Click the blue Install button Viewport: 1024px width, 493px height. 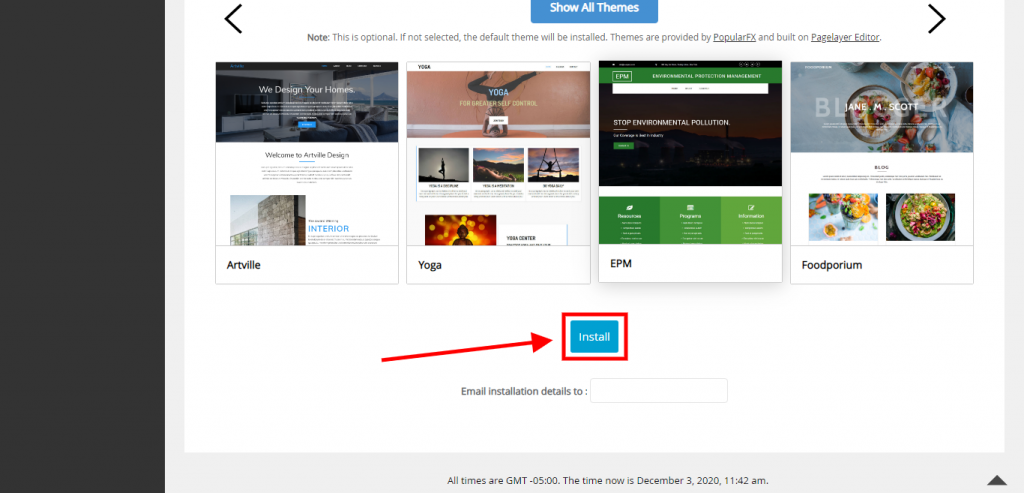[x=594, y=337]
